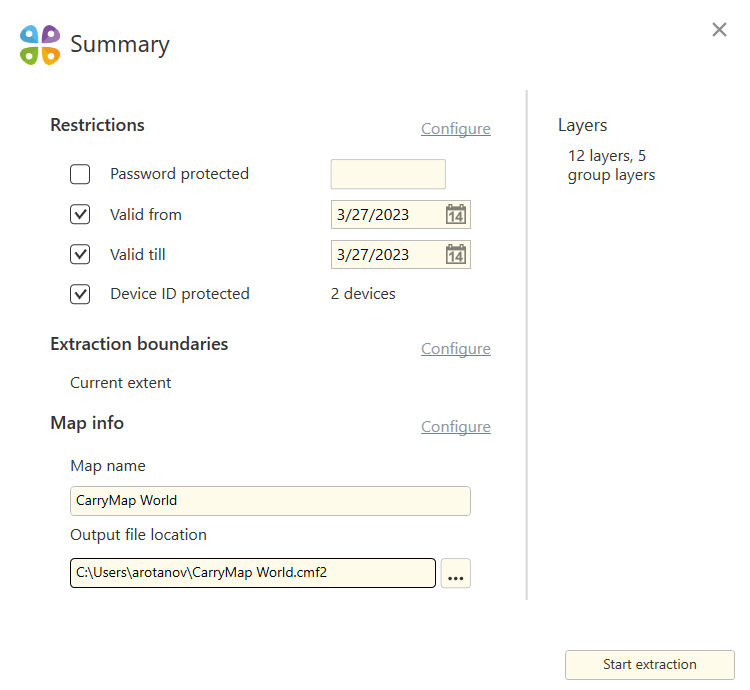Click '12 layers, 5 group layers' text
This screenshot has width=750, height=690.
[x=611, y=165]
